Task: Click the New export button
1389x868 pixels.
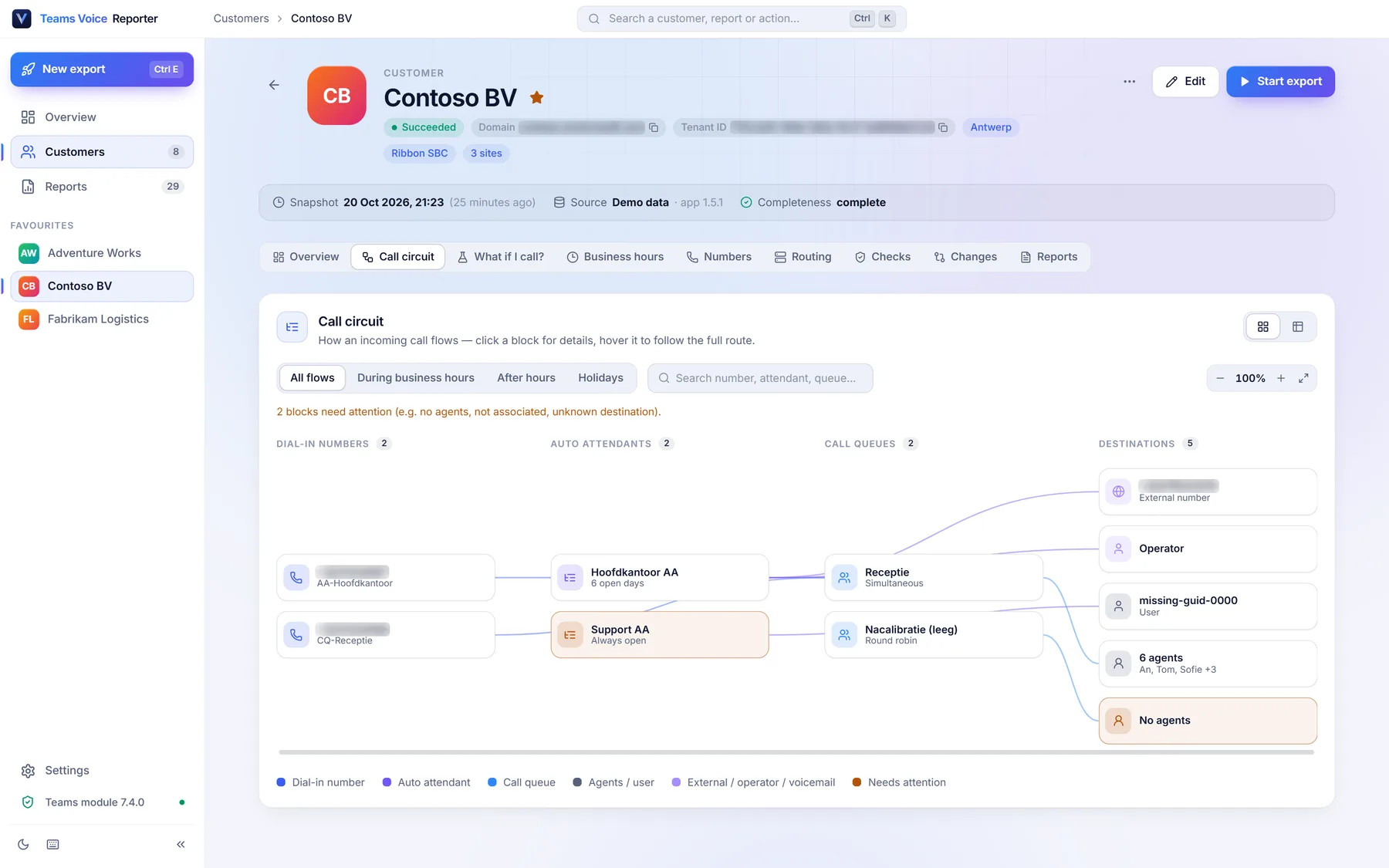Action: click(102, 69)
